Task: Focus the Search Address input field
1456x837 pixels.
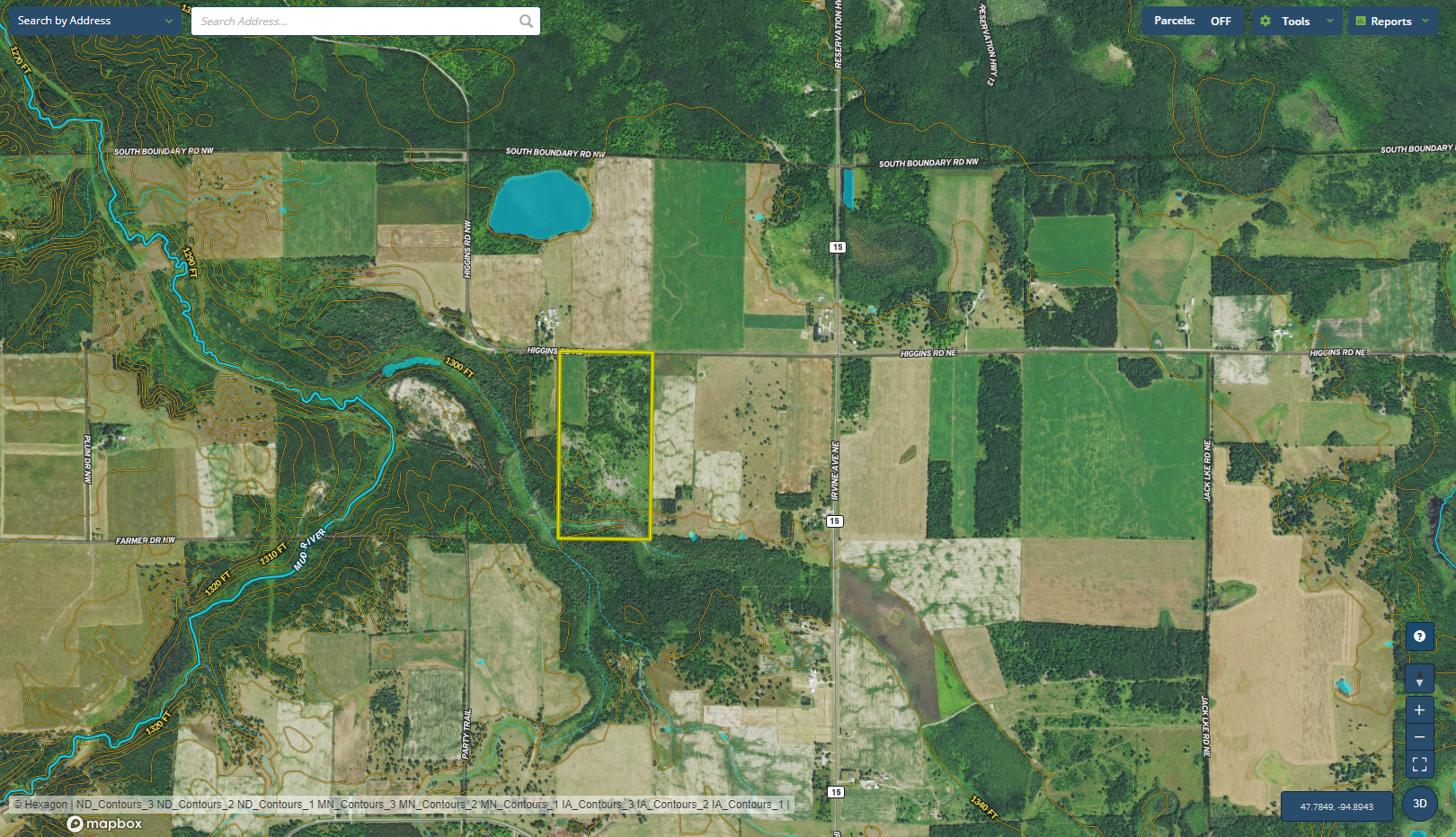Action: click(x=355, y=21)
